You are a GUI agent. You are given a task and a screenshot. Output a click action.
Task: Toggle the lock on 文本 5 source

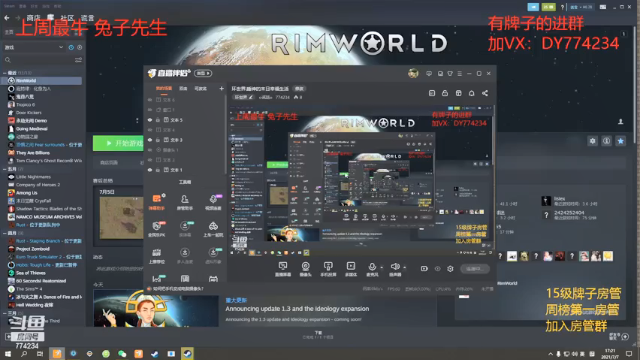click(158, 120)
